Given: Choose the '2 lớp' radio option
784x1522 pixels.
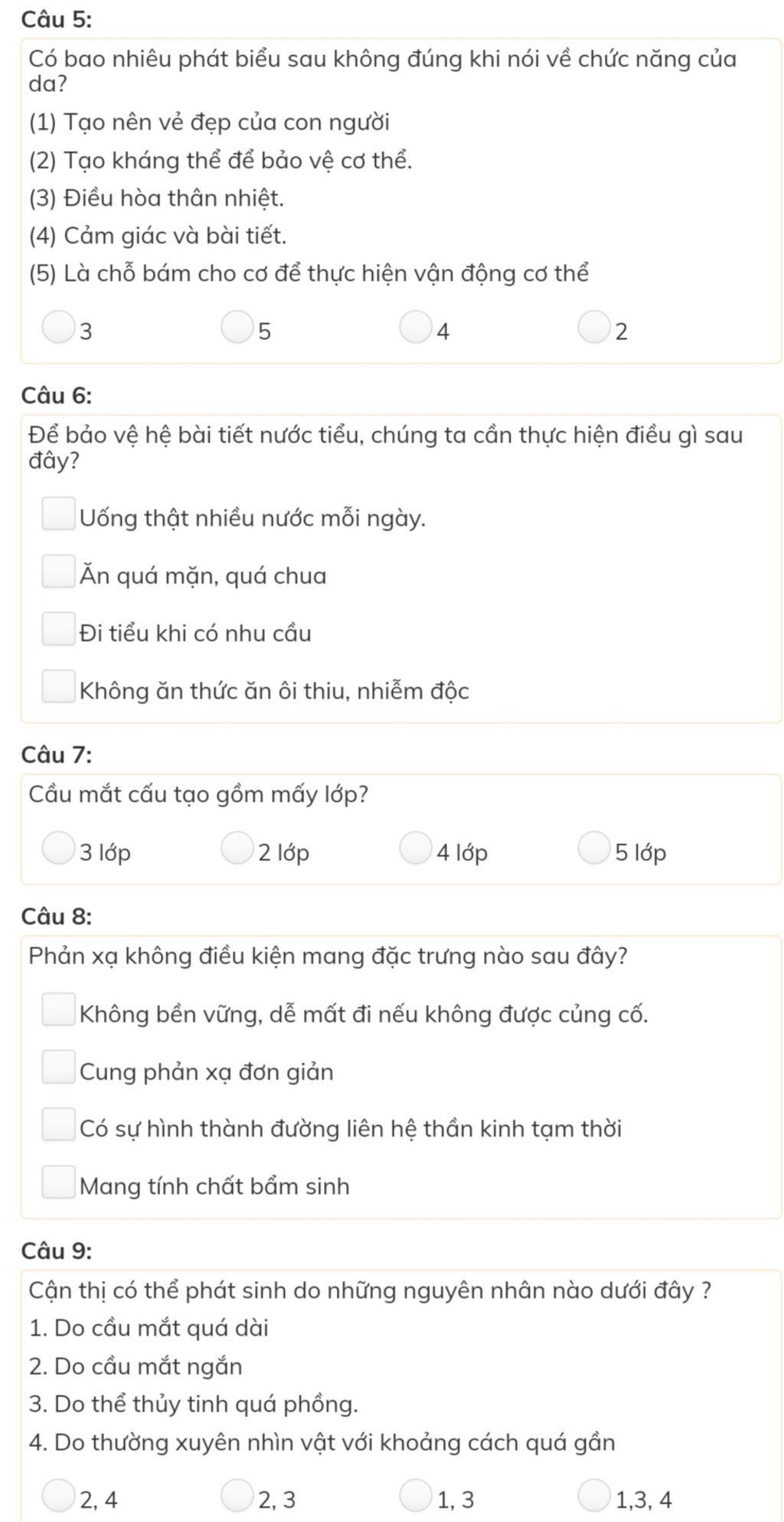Looking at the screenshot, I should pyautogui.click(x=237, y=848).
